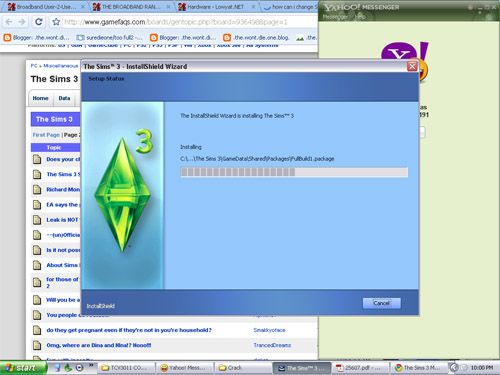The width and height of the screenshot is (500, 375).
Task: Click the installation progress bar
Action: click(x=294, y=172)
